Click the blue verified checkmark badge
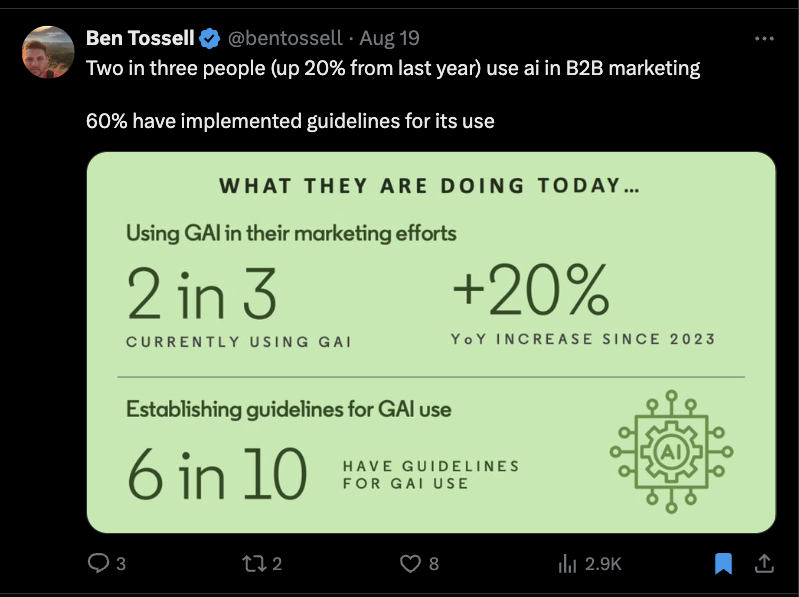Image resolution: width=799 pixels, height=597 pixels. tap(209, 39)
